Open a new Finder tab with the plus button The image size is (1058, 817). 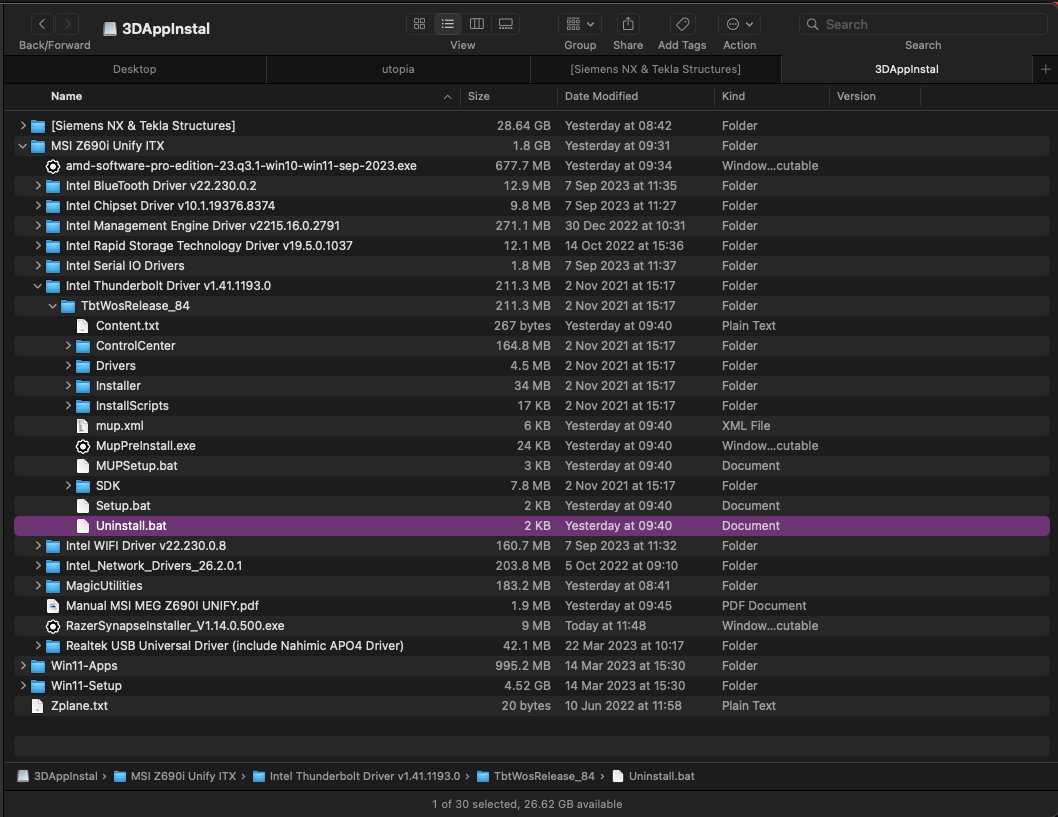pos(1045,69)
